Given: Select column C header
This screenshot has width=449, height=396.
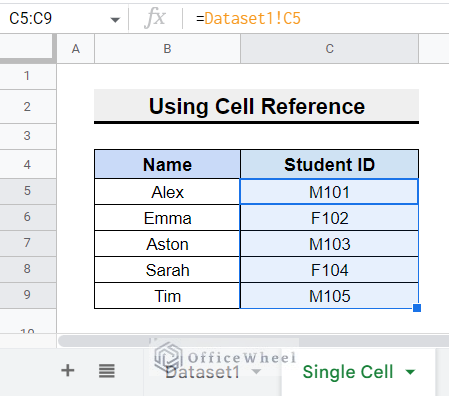Looking at the screenshot, I should click(329, 49).
